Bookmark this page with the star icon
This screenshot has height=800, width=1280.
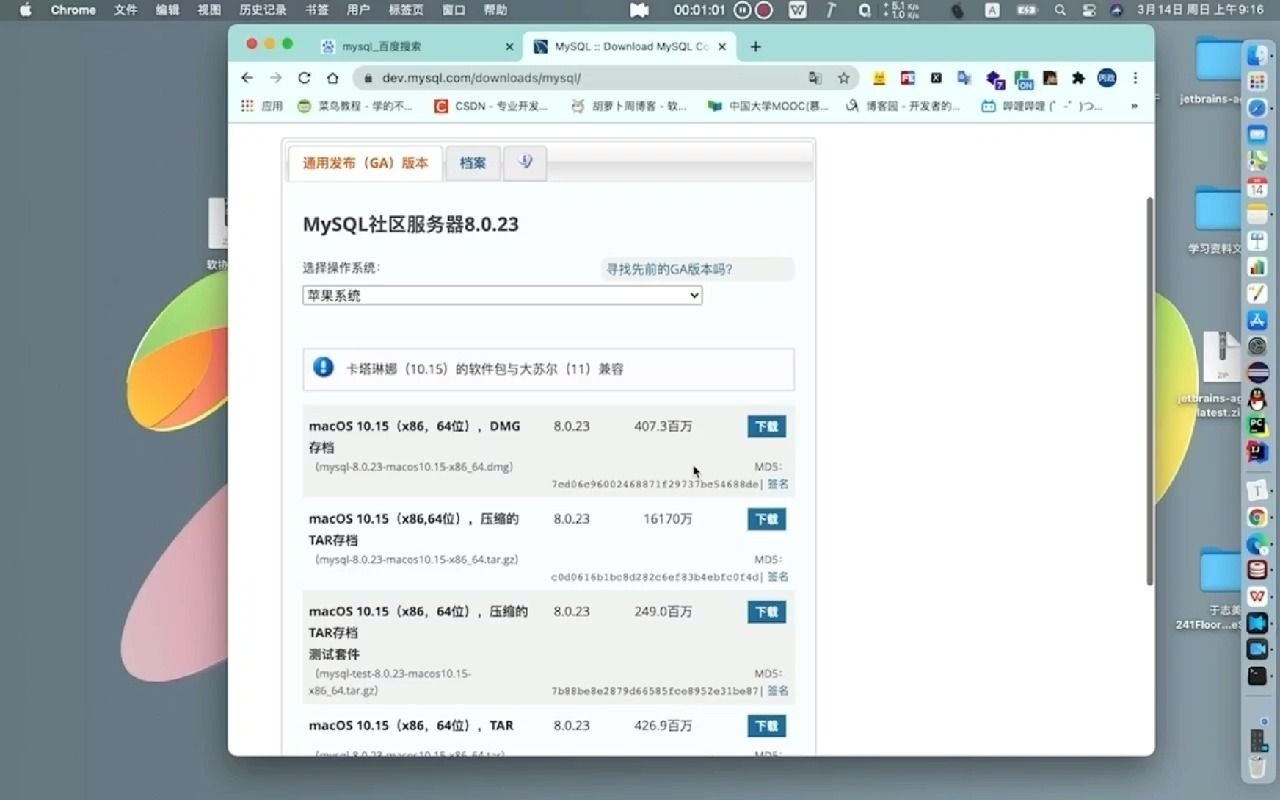click(844, 78)
